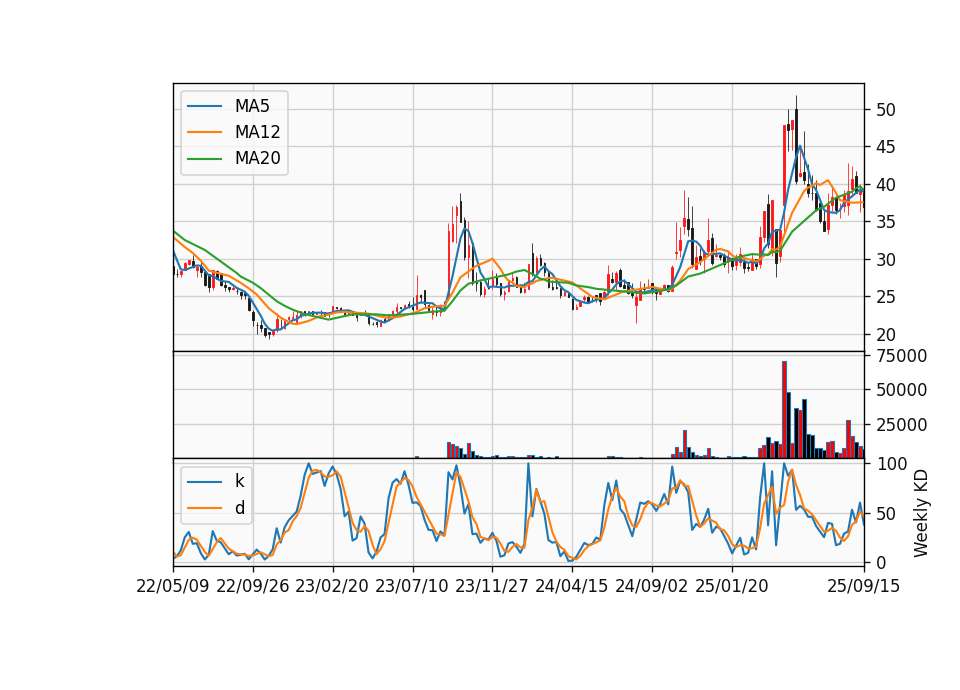
Task: Click the MA5 legend label
Action: coord(252,106)
